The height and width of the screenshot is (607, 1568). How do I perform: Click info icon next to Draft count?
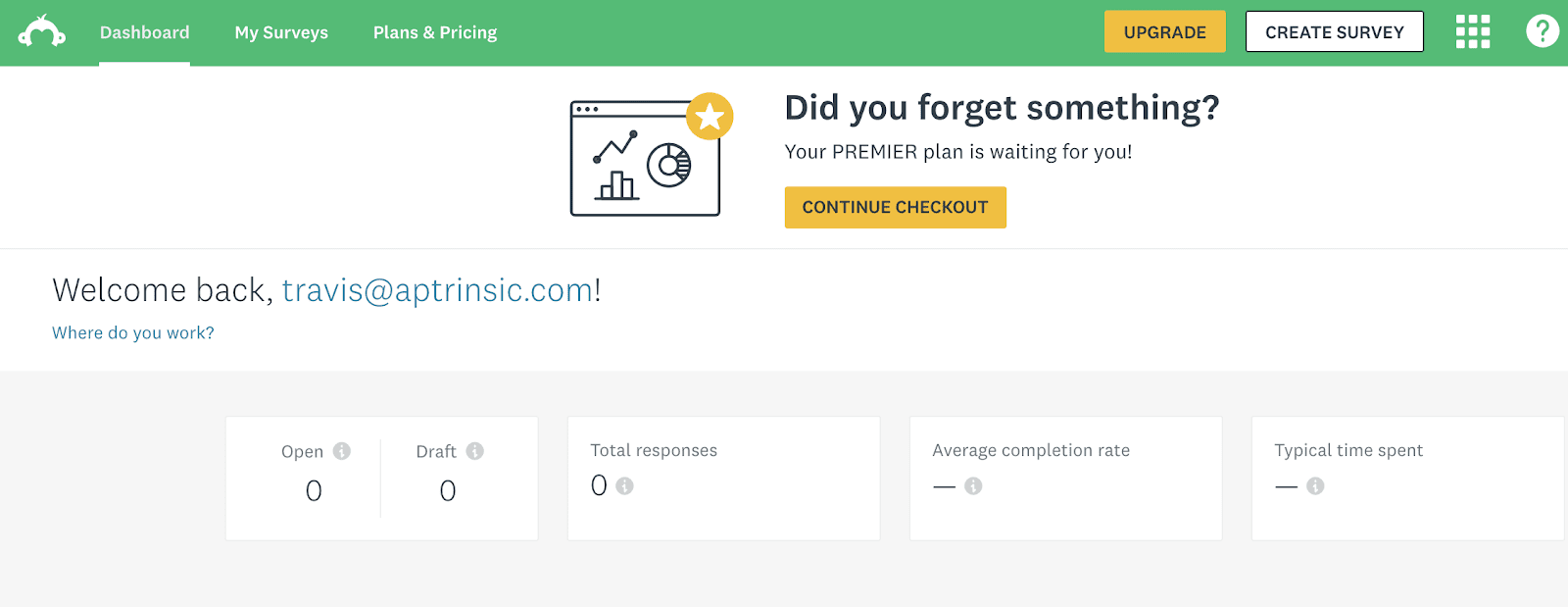(475, 451)
